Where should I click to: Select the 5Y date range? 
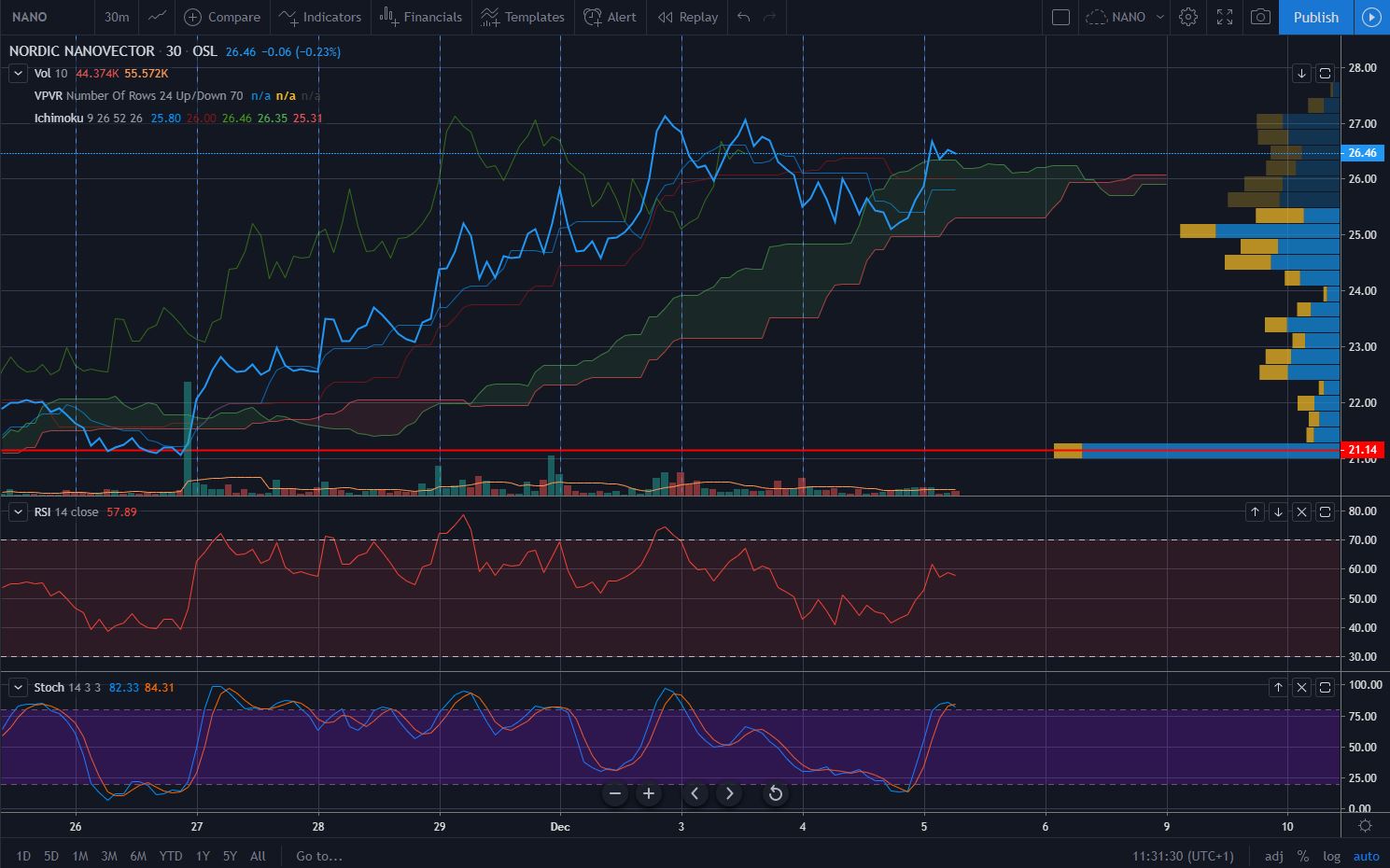click(x=230, y=856)
